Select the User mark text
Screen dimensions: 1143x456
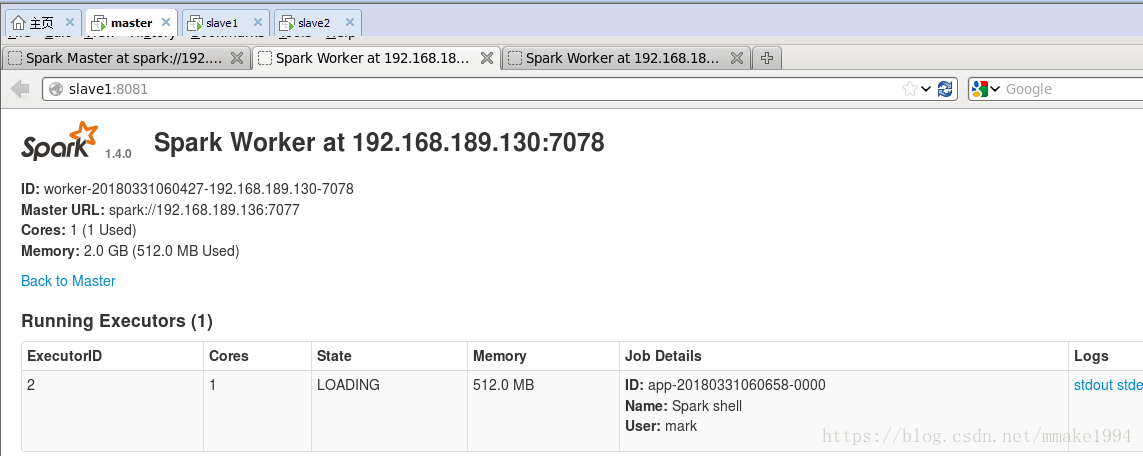(x=661, y=426)
